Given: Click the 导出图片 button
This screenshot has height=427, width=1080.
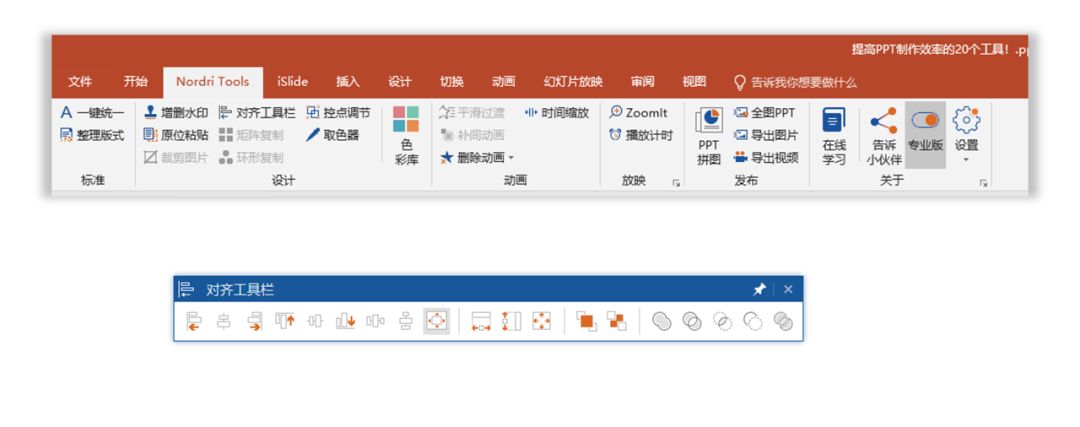Looking at the screenshot, I should click(766, 135).
